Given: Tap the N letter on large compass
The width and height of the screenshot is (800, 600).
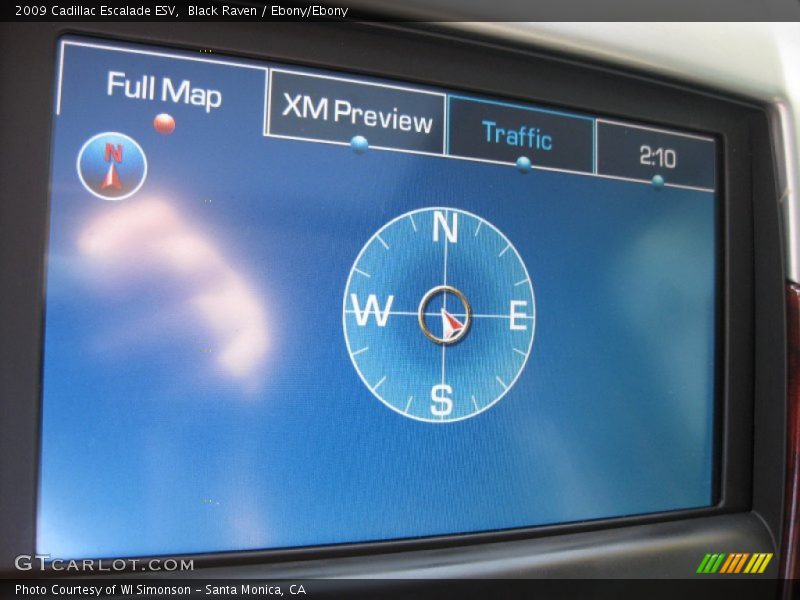Looking at the screenshot, I should [x=445, y=227].
